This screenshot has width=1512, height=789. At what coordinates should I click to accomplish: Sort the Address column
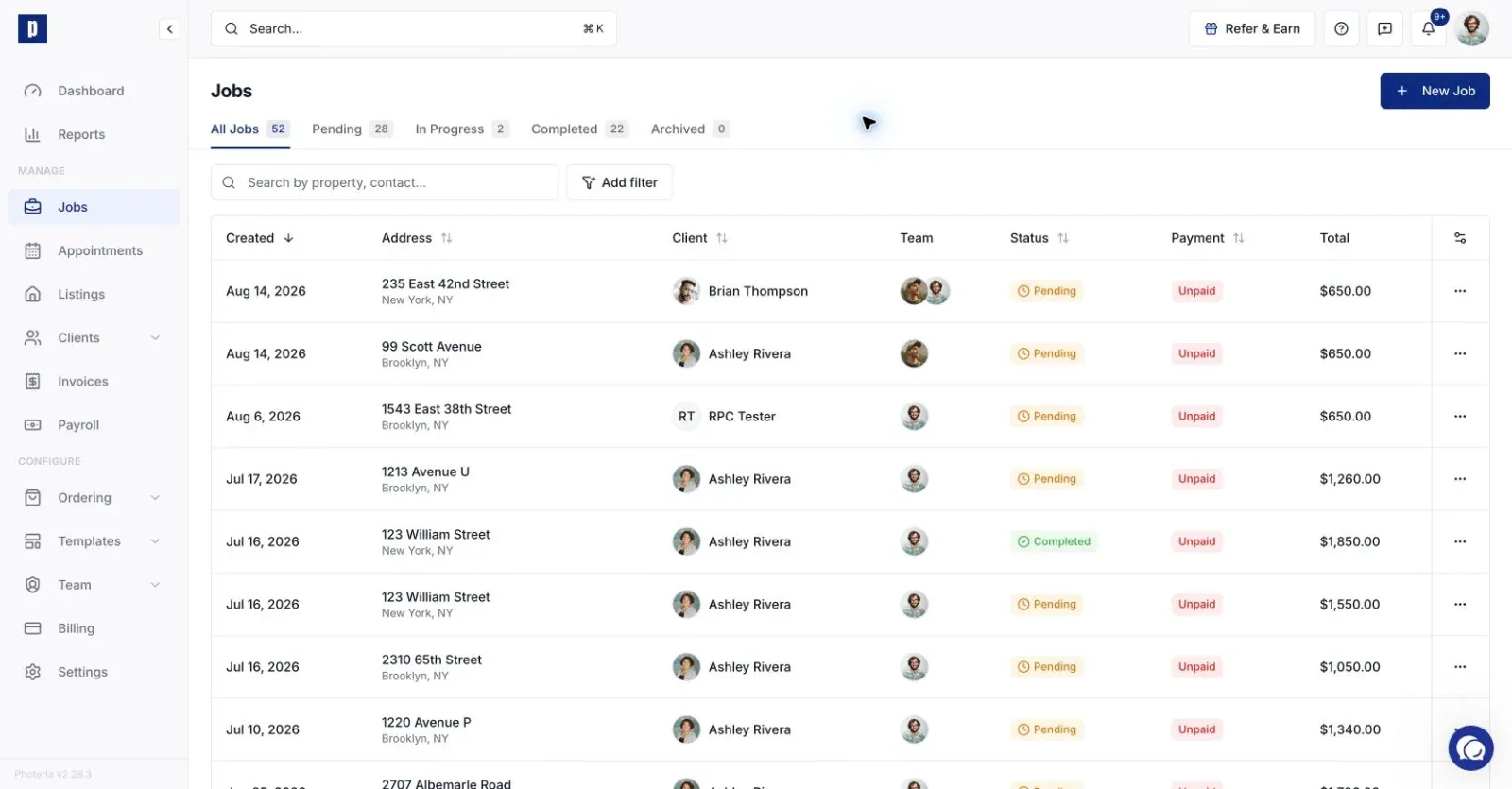click(x=417, y=238)
